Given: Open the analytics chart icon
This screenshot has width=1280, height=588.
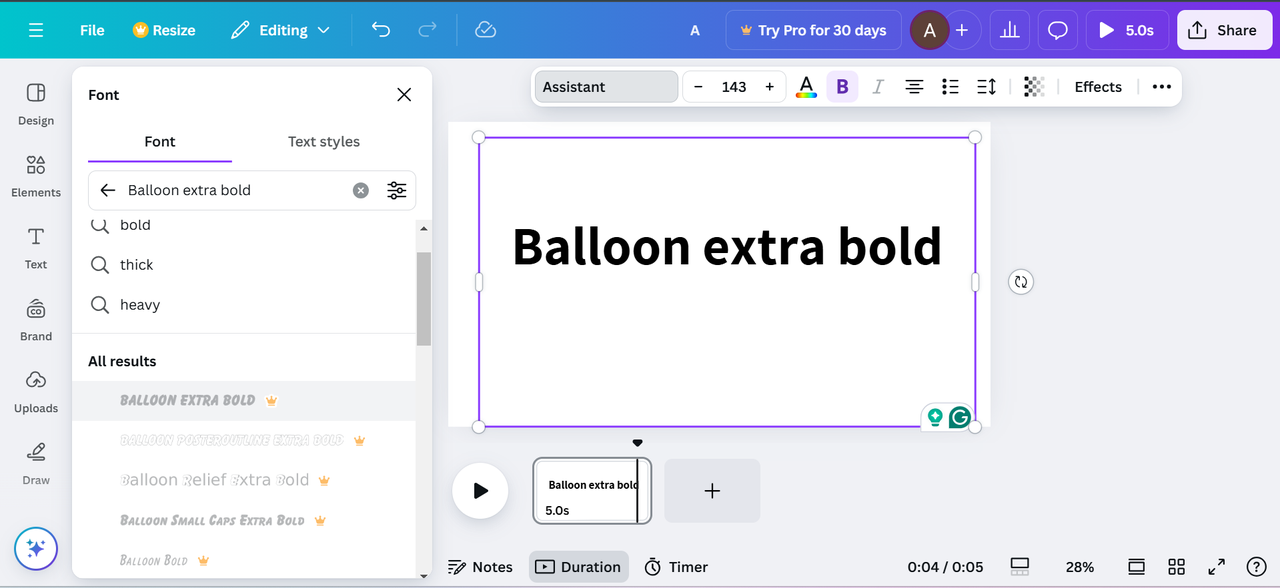Looking at the screenshot, I should [x=1010, y=30].
